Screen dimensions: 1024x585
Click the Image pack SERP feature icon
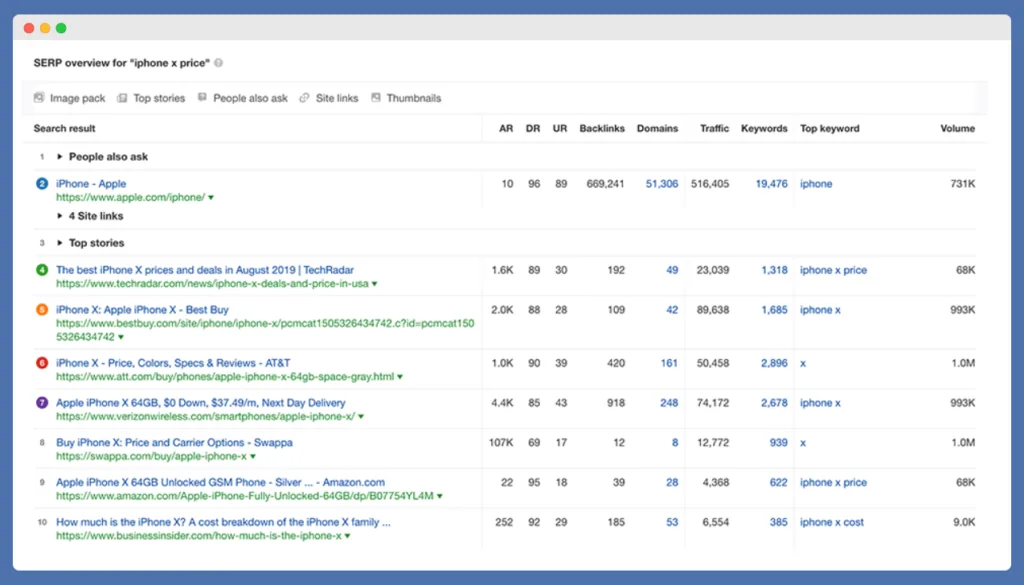40,97
